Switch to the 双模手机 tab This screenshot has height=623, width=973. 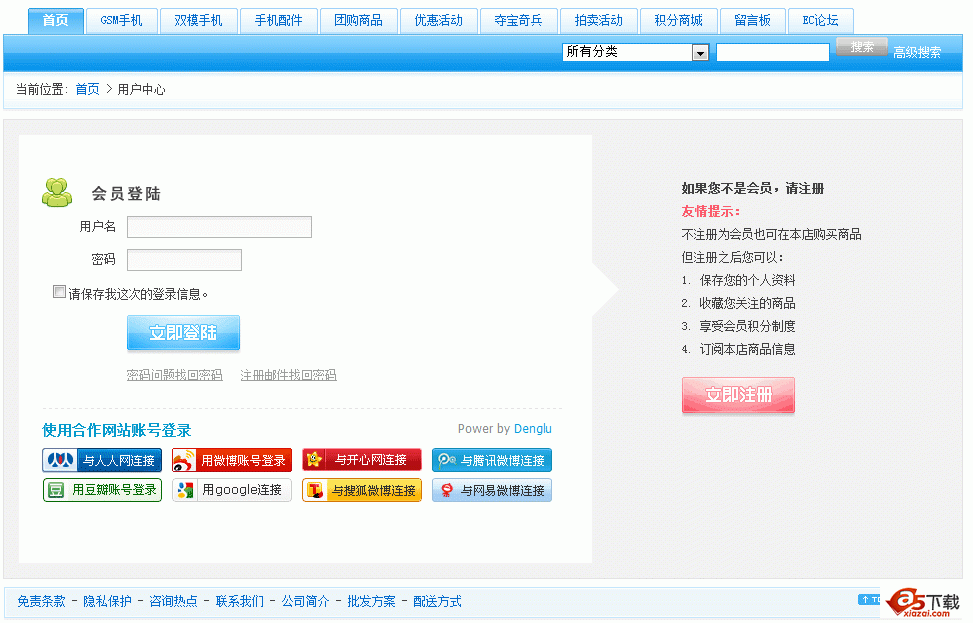click(199, 20)
